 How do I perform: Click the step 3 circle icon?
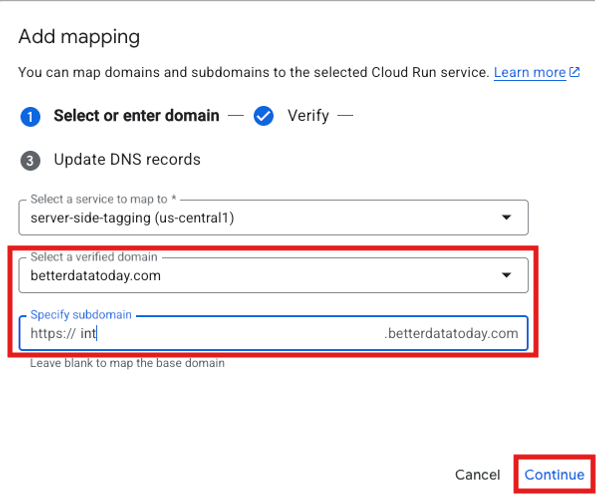pos(30,161)
